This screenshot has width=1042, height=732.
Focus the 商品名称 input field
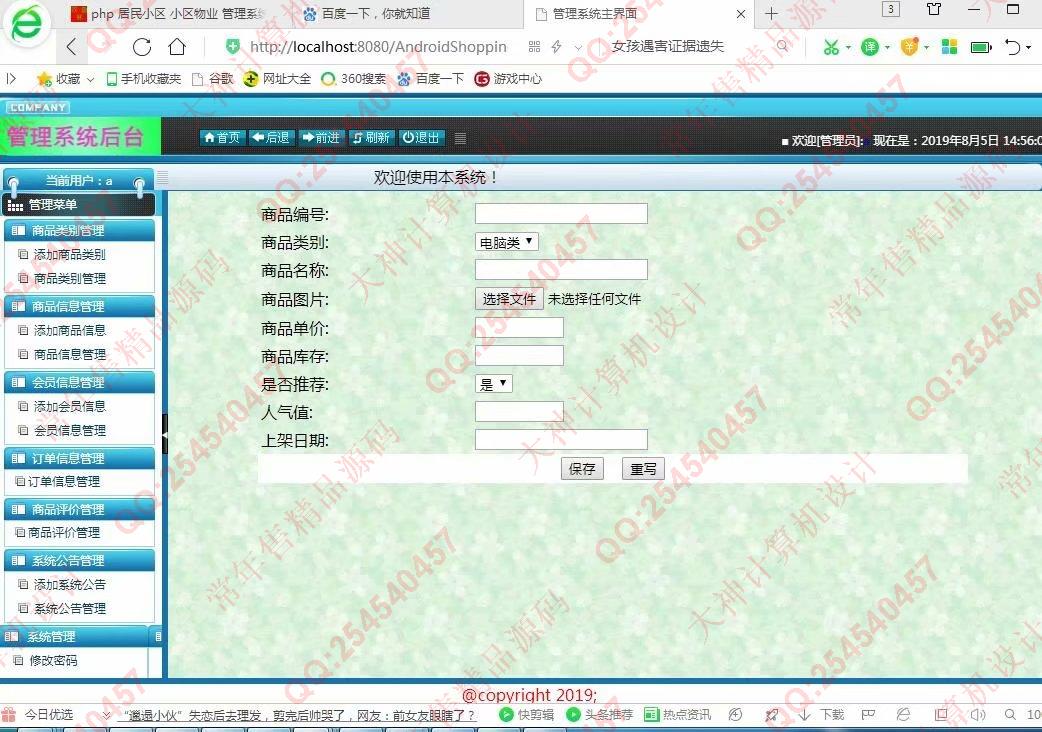pyautogui.click(x=562, y=269)
